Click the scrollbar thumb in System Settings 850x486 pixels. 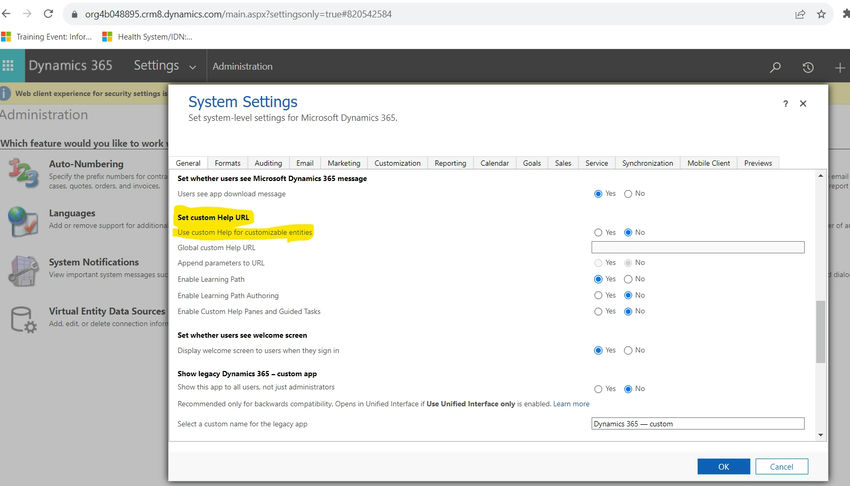coord(820,332)
